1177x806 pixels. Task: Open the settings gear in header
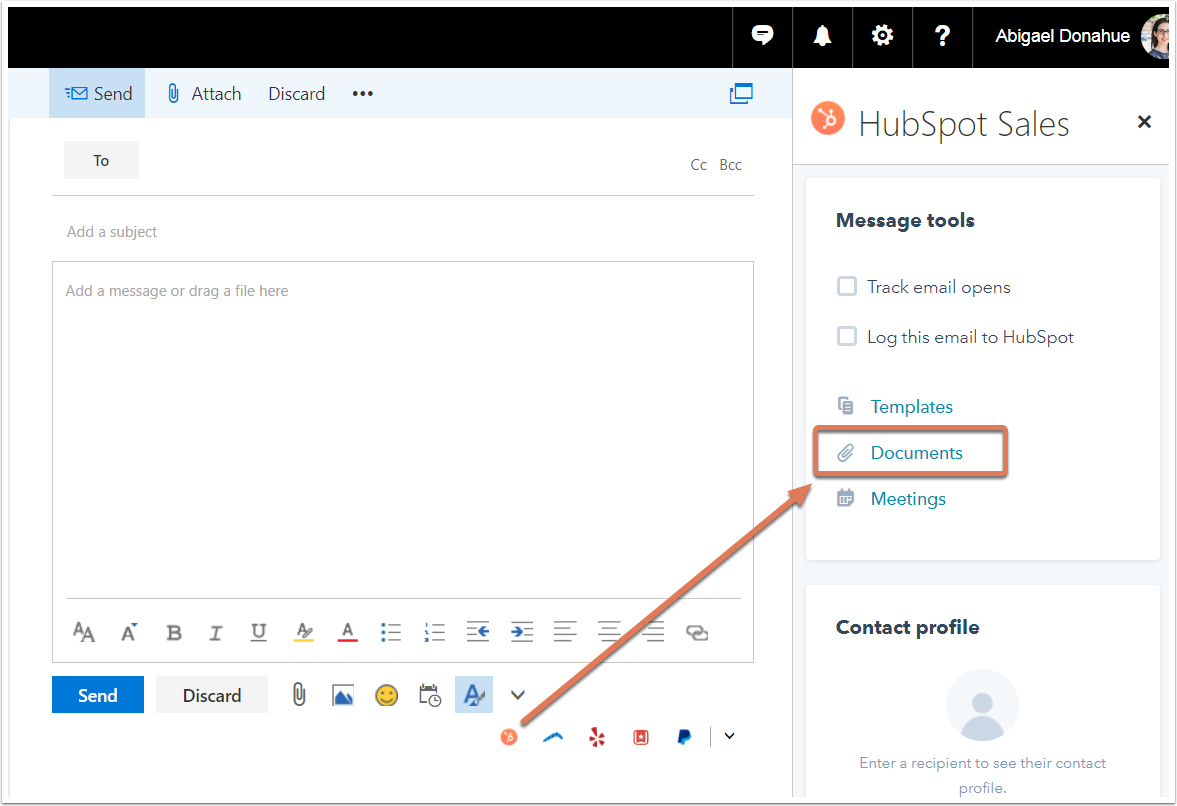(882, 35)
